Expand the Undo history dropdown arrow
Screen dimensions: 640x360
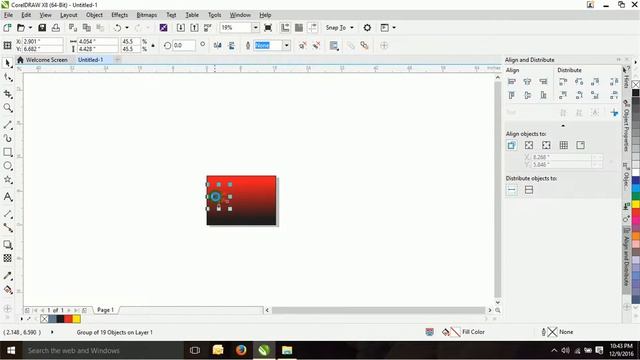(127, 28)
